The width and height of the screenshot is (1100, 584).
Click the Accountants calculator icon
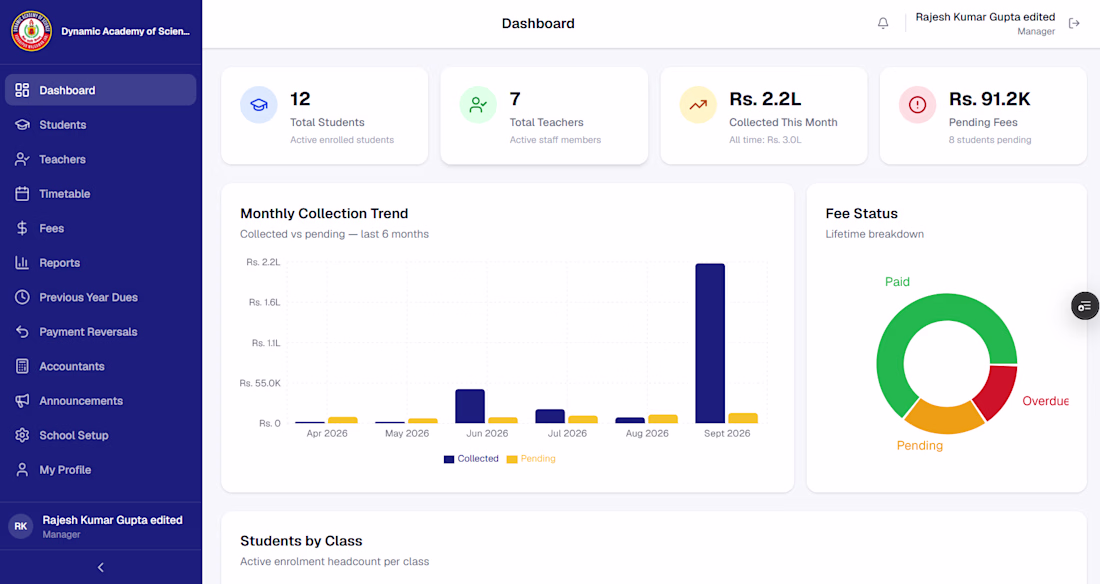(22, 366)
